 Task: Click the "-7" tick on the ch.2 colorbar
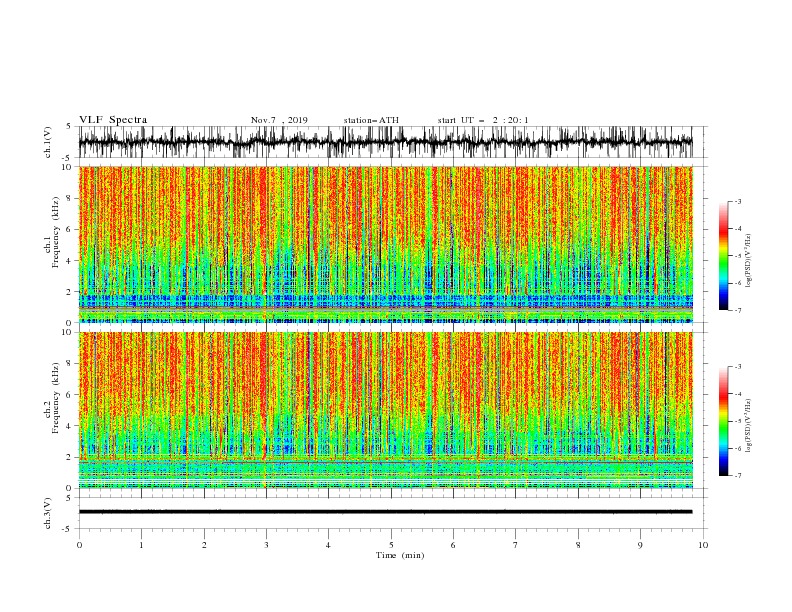coord(737,476)
